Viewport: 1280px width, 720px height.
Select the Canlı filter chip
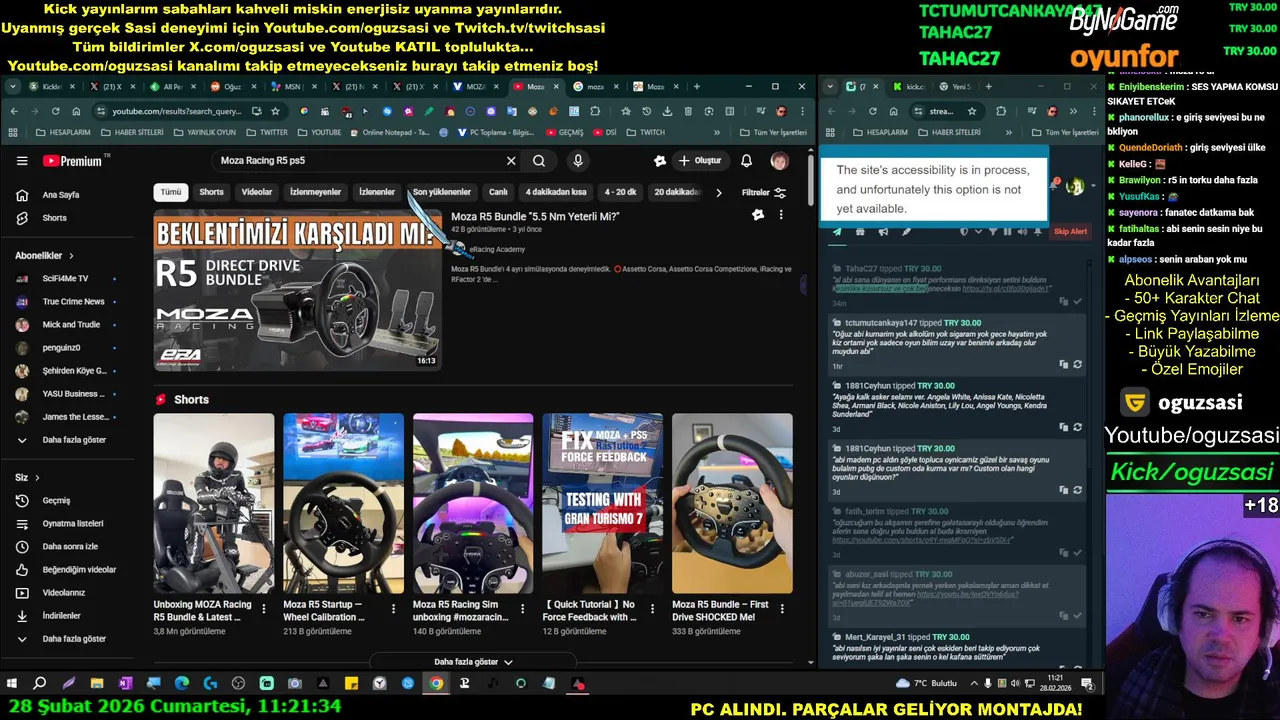[498, 192]
